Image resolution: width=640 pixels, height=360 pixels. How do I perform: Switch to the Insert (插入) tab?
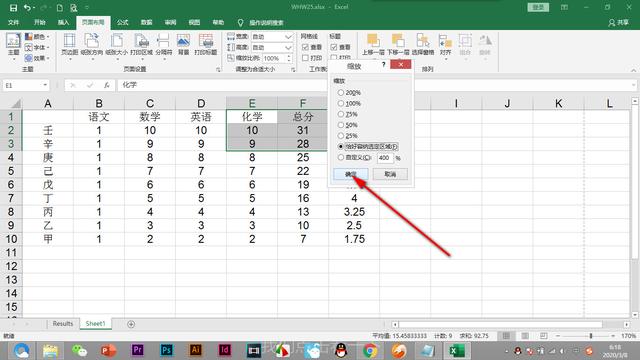[x=63, y=22]
